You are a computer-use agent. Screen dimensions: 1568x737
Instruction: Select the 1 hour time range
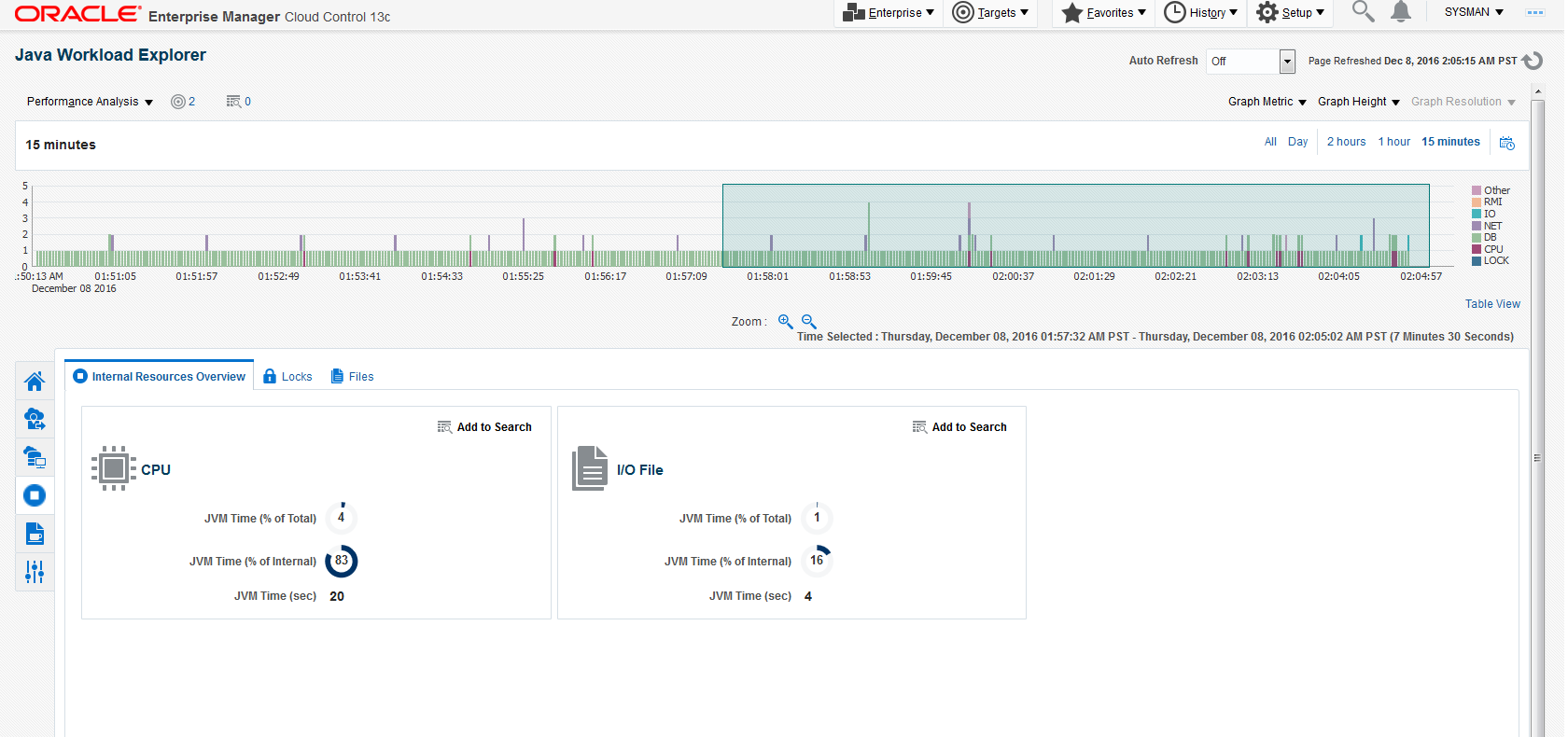coord(1394,142)
